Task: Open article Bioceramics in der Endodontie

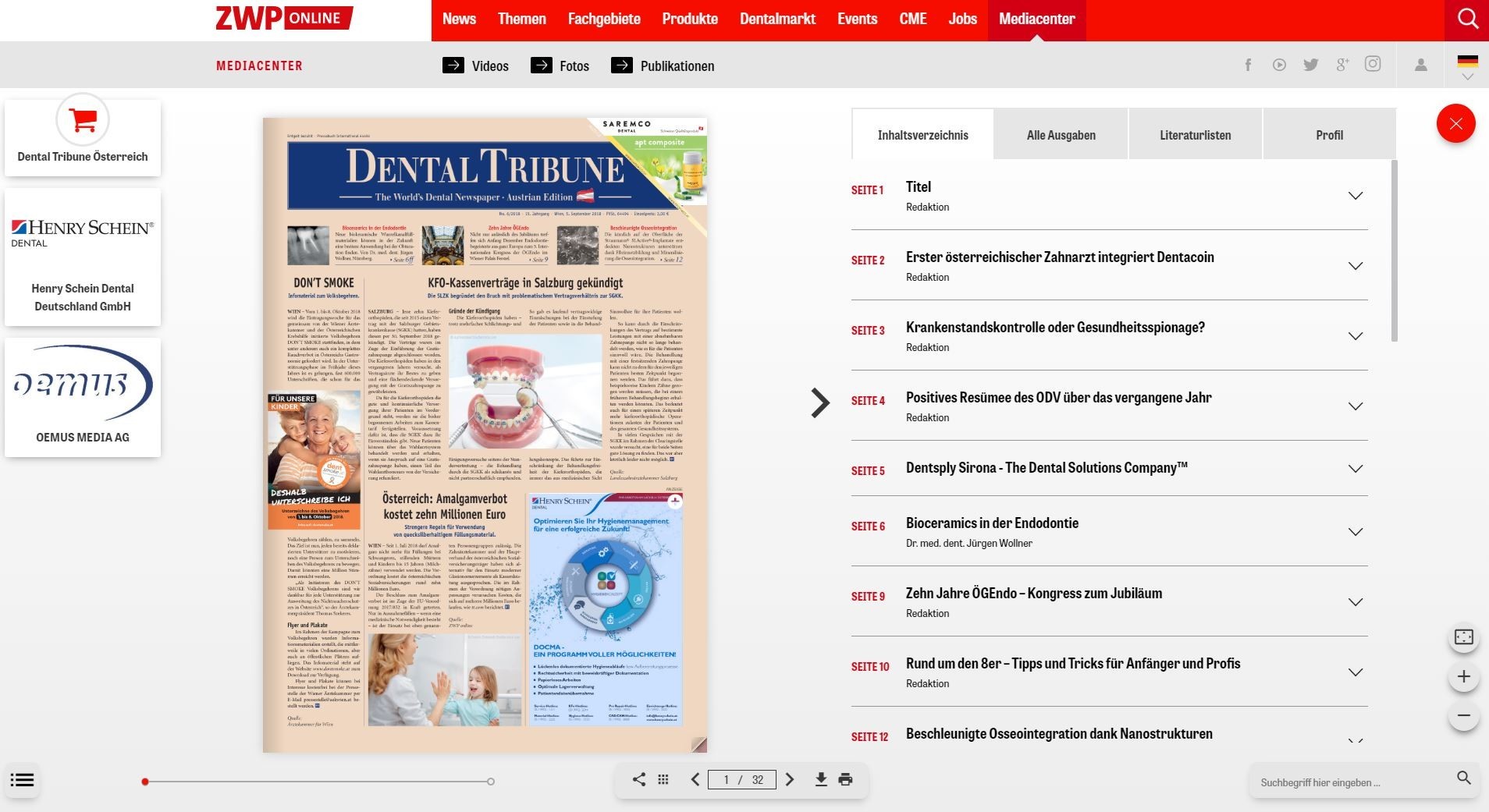Action: coord(992,523)
